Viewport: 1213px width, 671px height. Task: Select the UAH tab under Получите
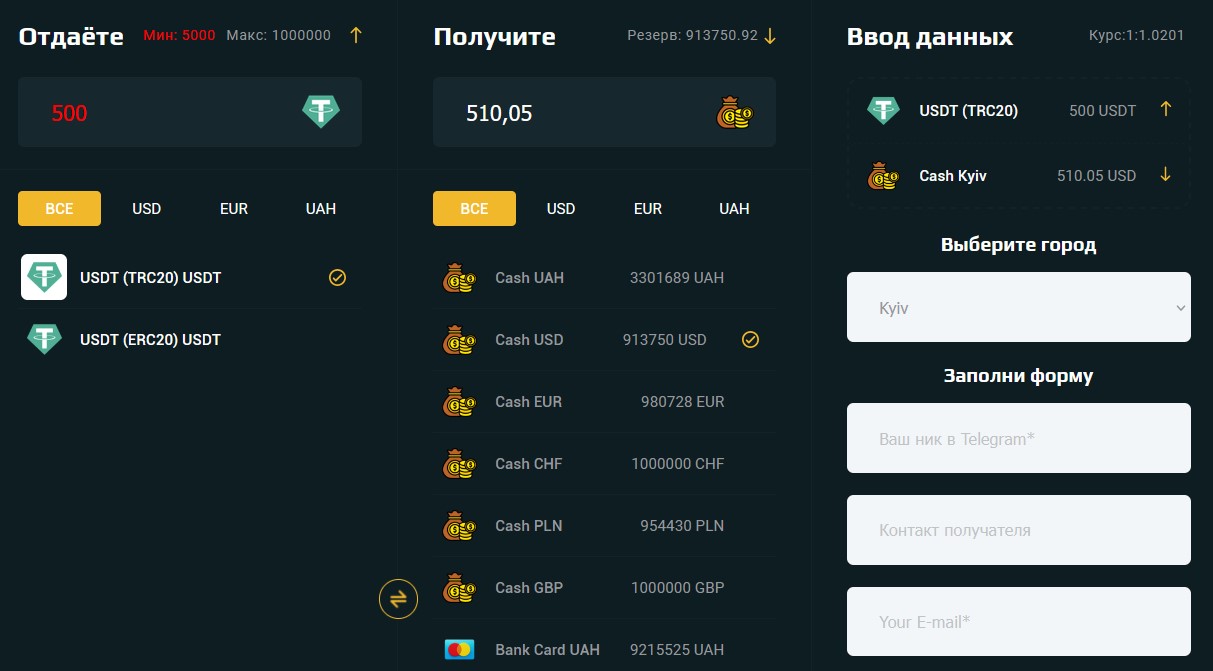[x=734, y=208]
